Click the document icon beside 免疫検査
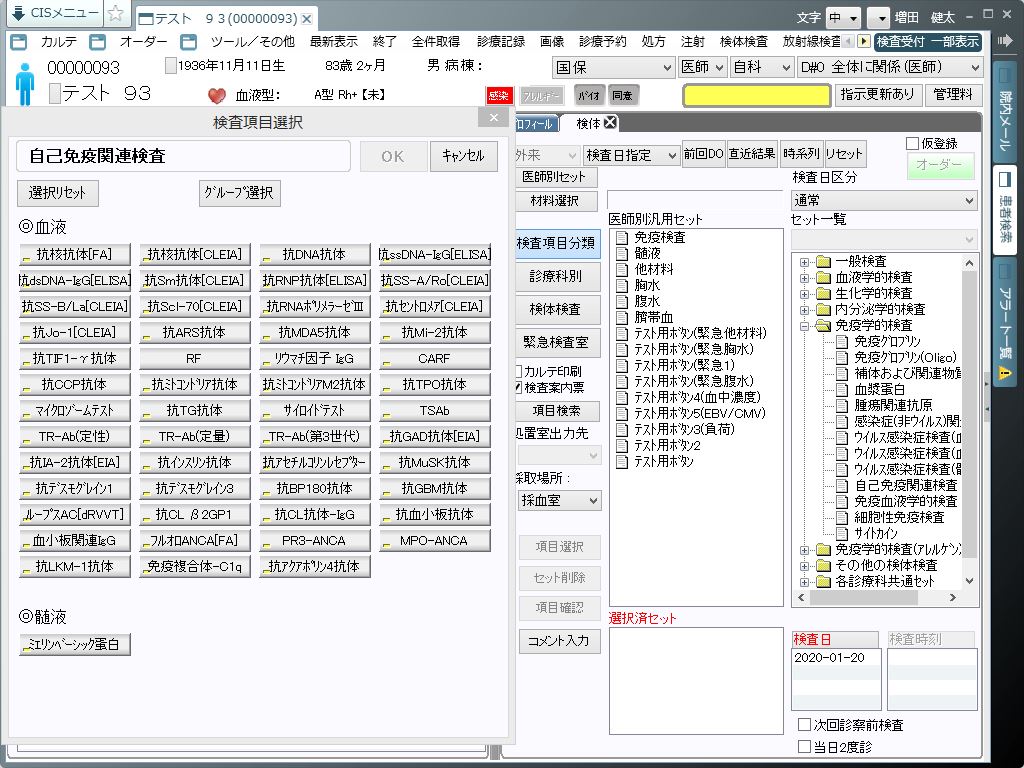Viewport: 1024px width, 768px height. point(622,237)
